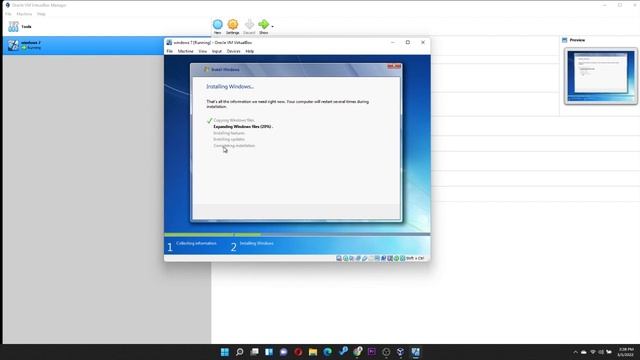Click the Preview panel header
This screenshot has width=640, height=360.
coord(573,40)
